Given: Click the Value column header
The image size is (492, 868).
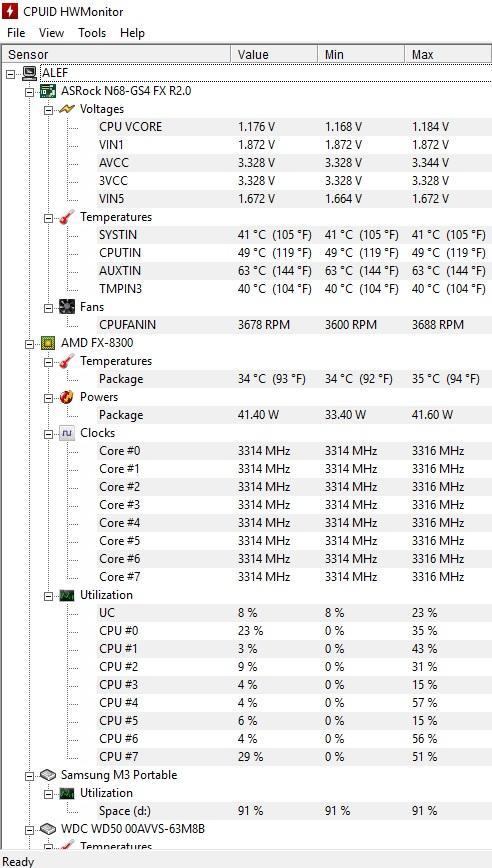Looking at the screenshot, I should coord(274,54).
